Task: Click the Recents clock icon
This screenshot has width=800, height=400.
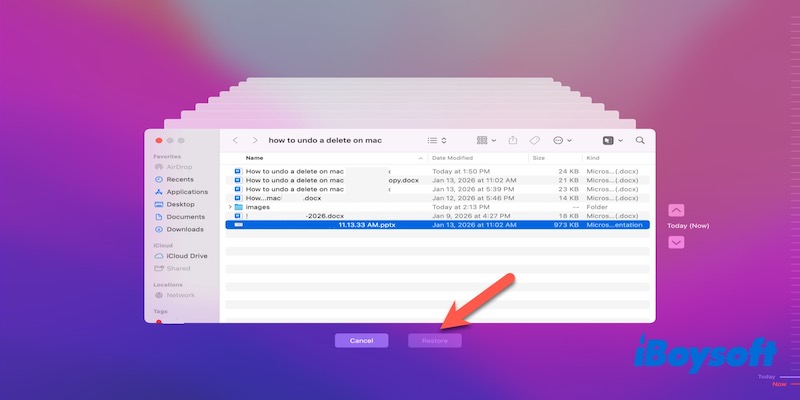Action: point(159,180)
